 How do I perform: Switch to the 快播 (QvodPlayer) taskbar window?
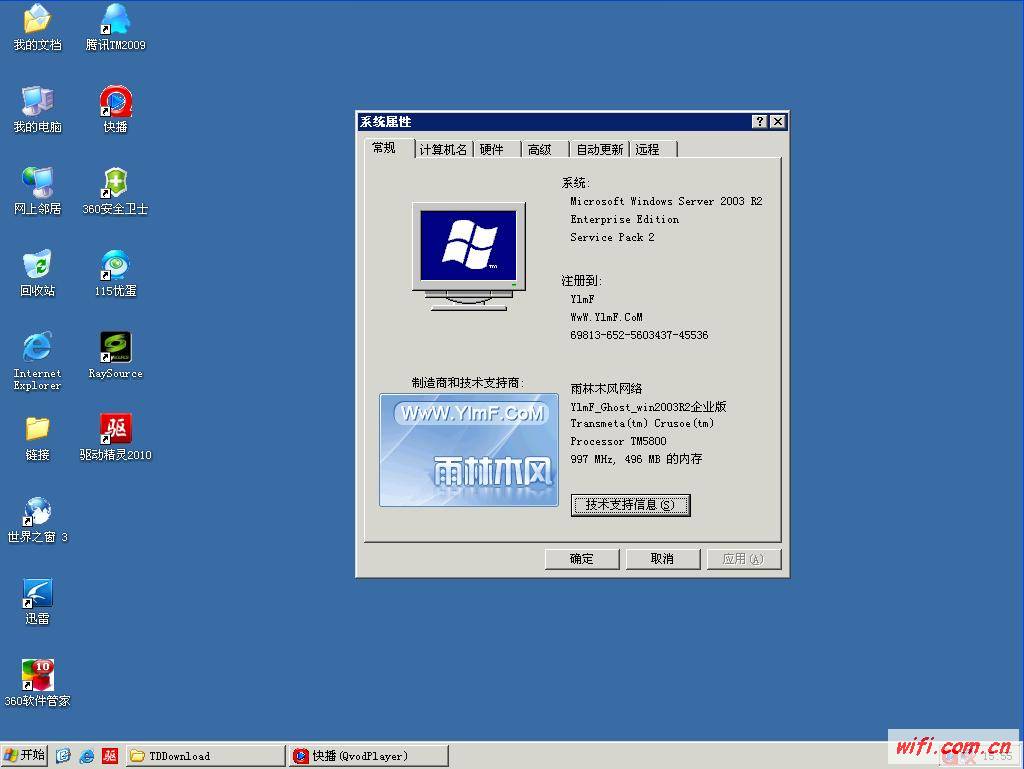pos(369,756)
